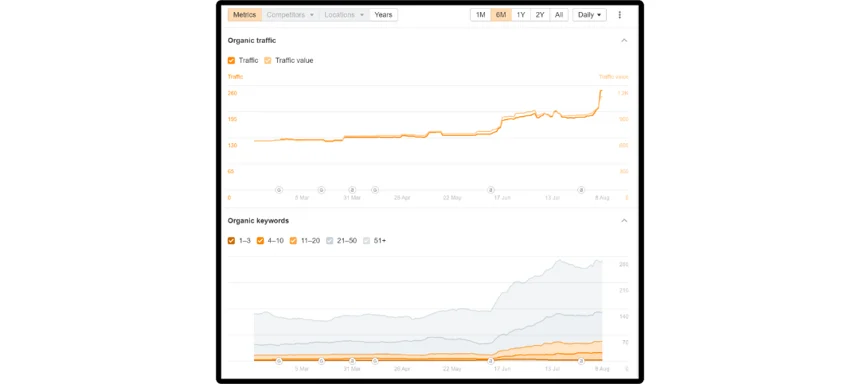Switch to the Metrics tab
This screenshot has width=860, height=384.
245,15
